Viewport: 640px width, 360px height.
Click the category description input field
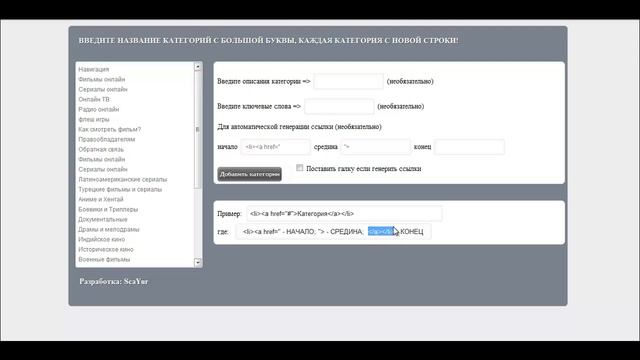(349, 81)
